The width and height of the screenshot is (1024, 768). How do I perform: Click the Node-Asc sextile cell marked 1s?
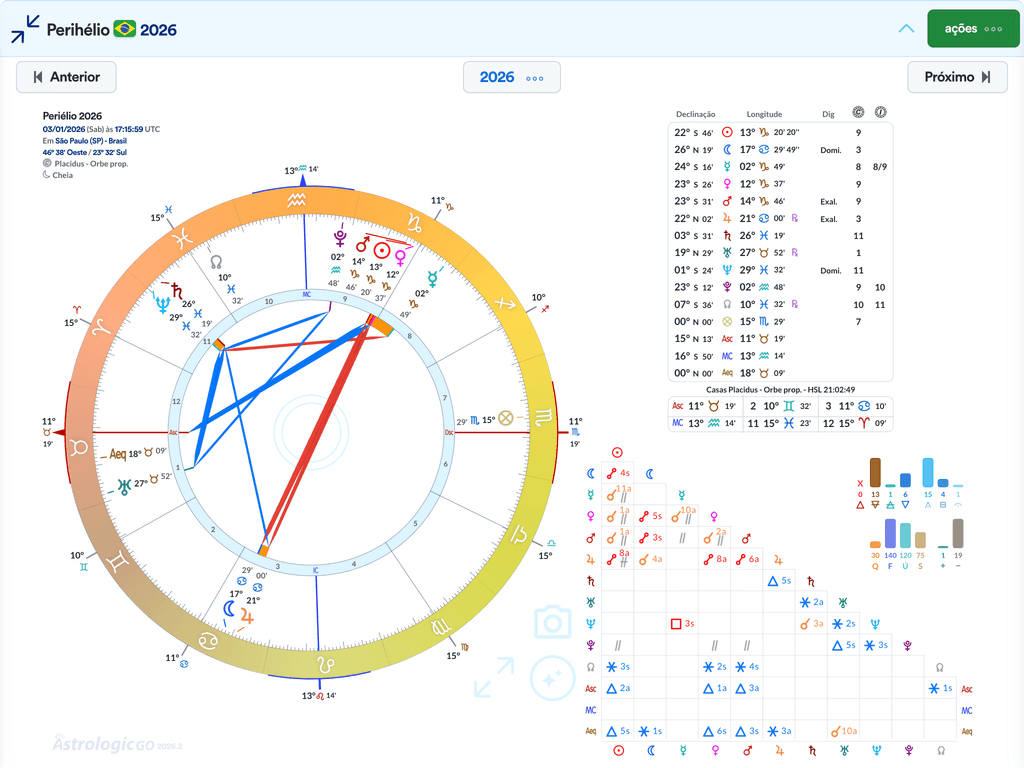(x=940, y=688)
